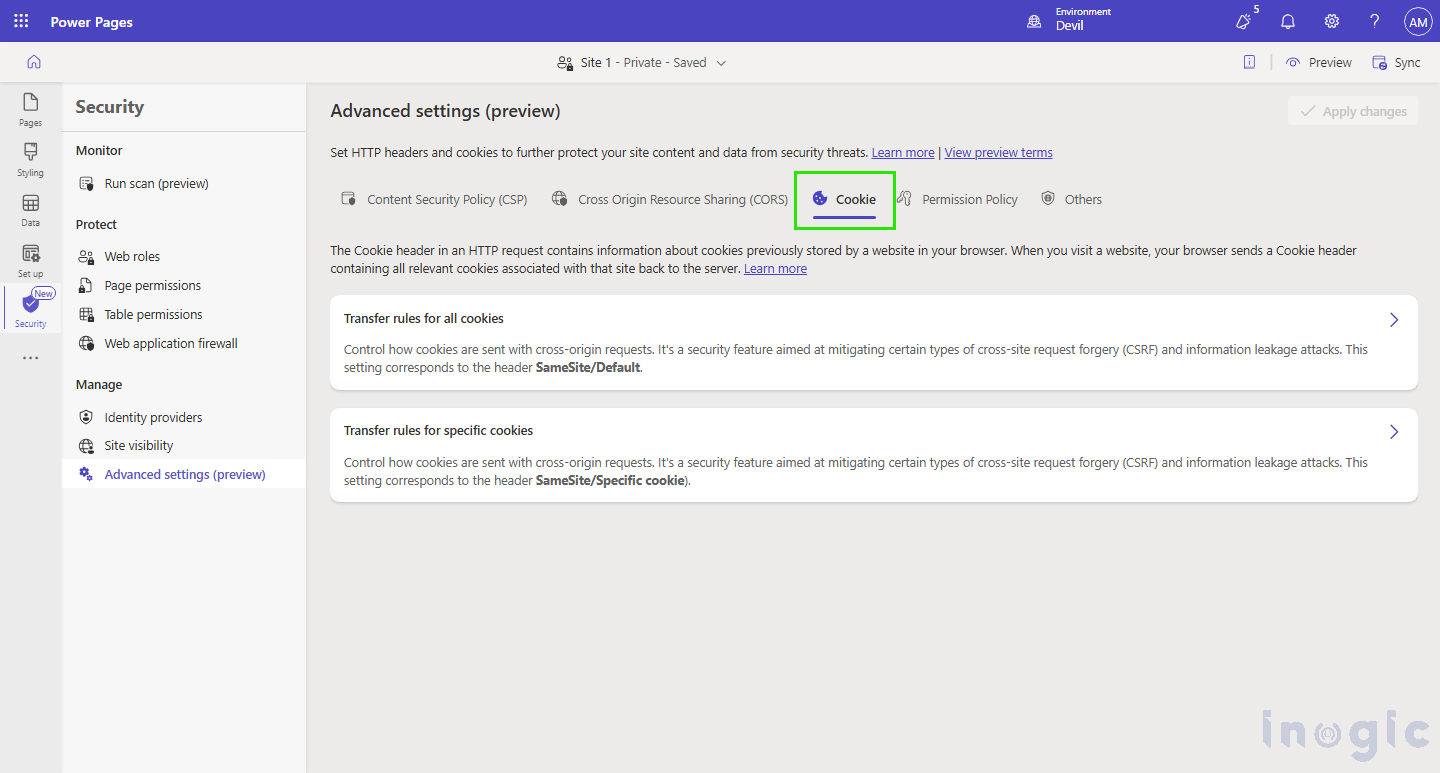
Task: Click the Environment Devil label
Action: pyautogui.click(x=1083, y=19)
